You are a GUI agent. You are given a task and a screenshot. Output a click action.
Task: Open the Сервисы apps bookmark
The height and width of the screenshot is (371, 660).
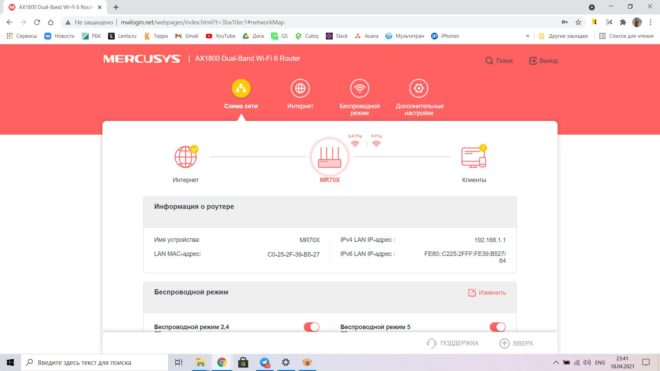[22, 36]
